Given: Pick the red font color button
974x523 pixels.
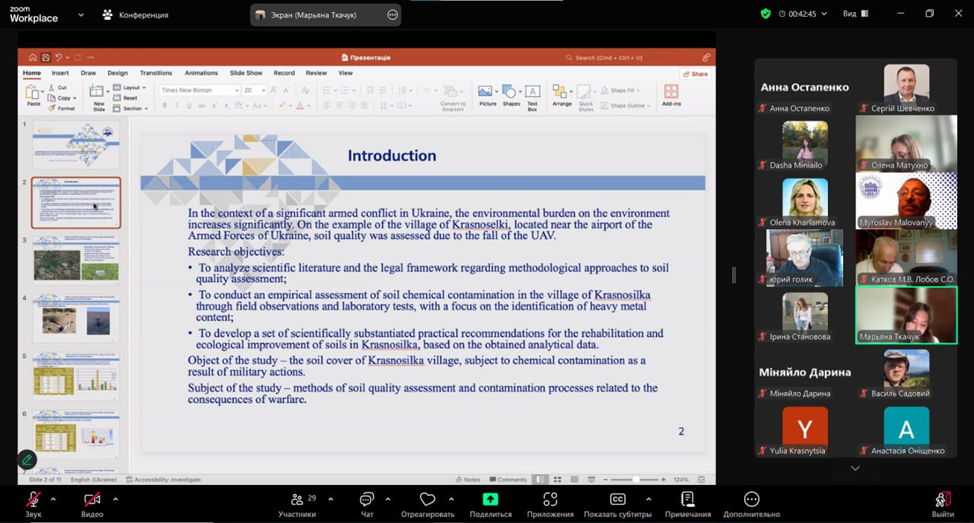Looking at the screenshot, I should coord(300,106).
